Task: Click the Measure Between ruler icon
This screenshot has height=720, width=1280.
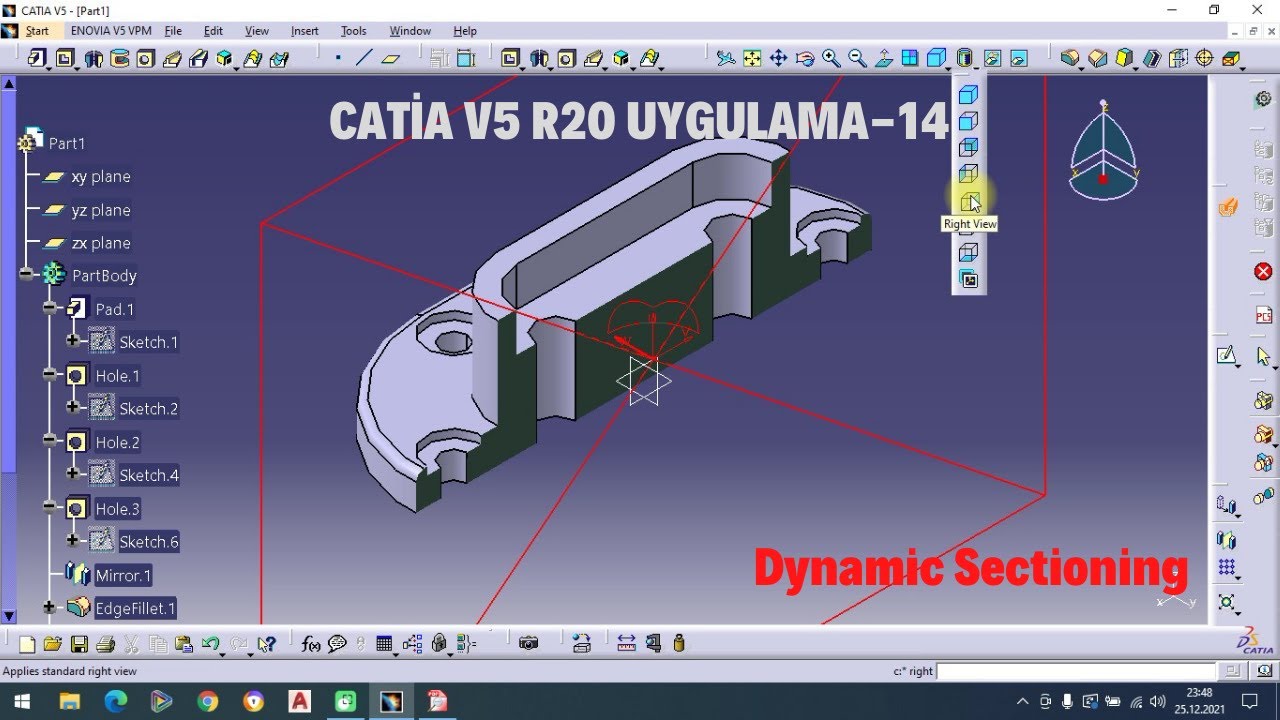Action: coord(627,644)
